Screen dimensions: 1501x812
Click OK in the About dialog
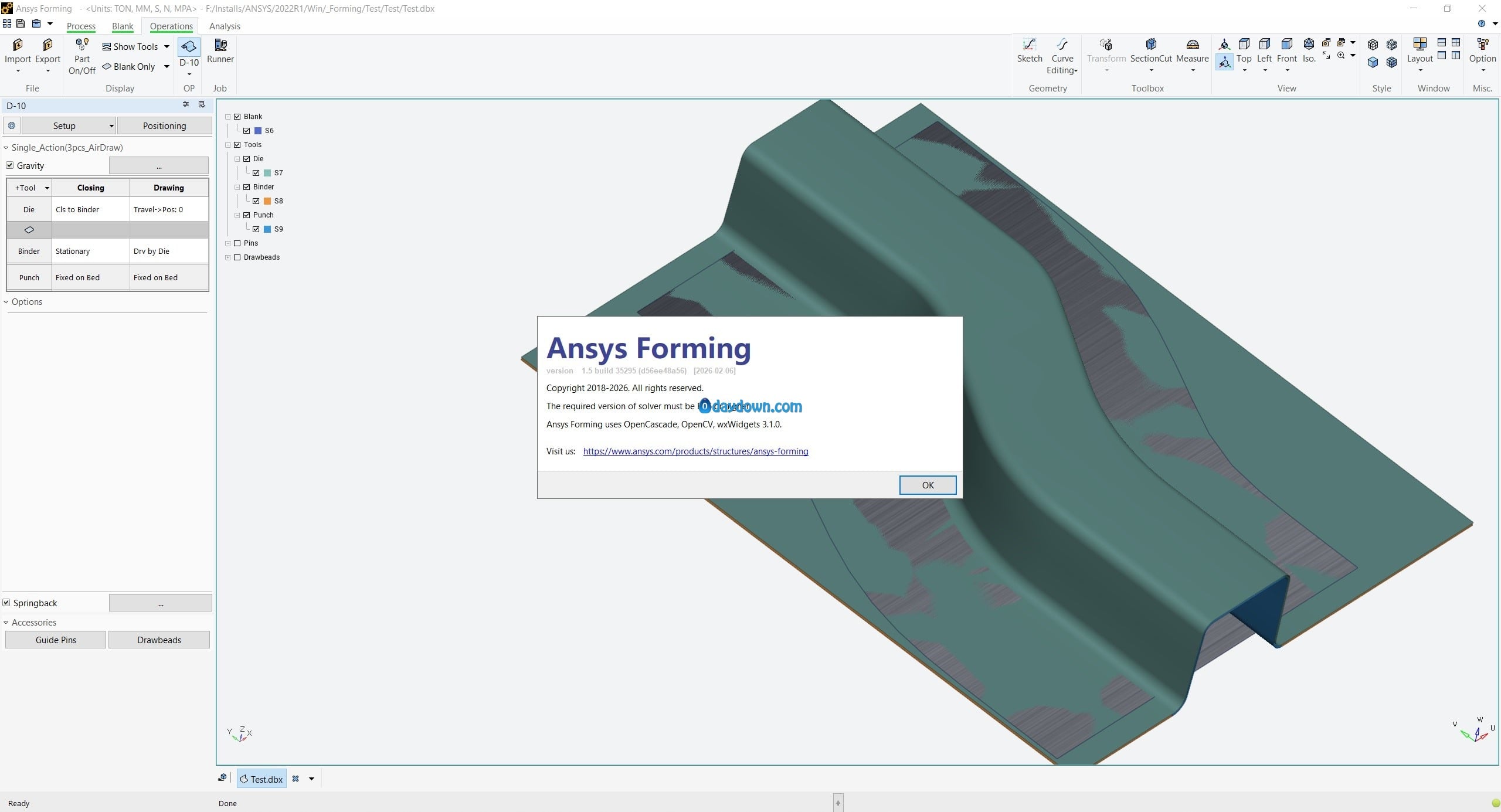[928, 485]
